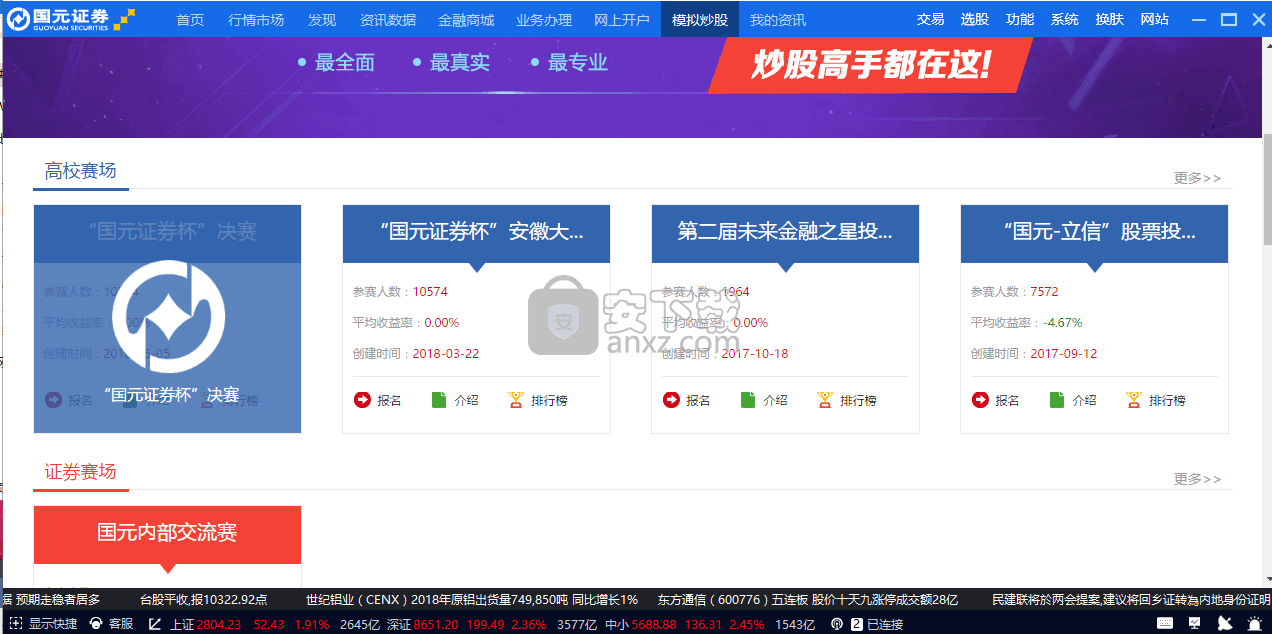Select 业务办理 tab
This screenshot has width=1272, height=634.
(544, 19)
